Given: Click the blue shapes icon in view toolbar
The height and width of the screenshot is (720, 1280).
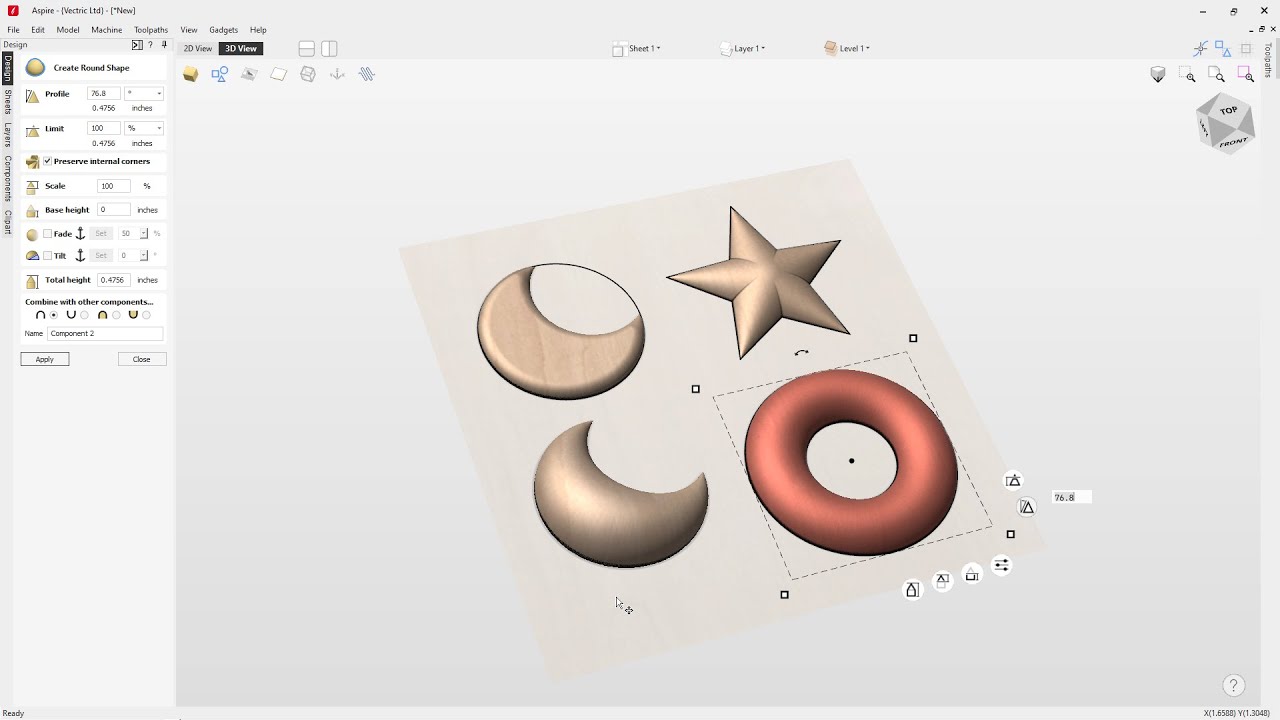Looking at the screenshot, I should pos(220,74).
